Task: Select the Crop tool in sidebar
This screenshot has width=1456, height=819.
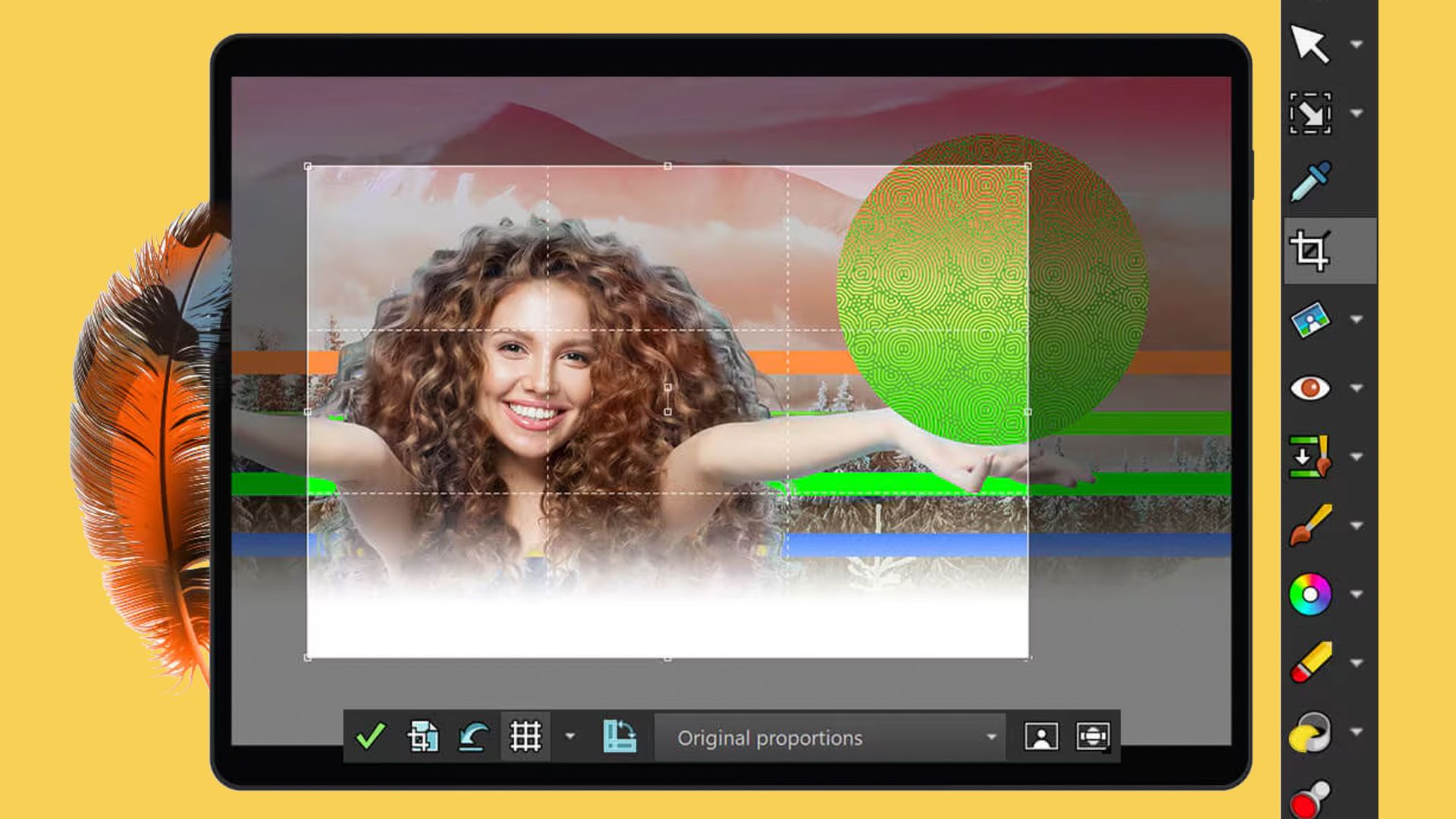Action: point(1310,250)
